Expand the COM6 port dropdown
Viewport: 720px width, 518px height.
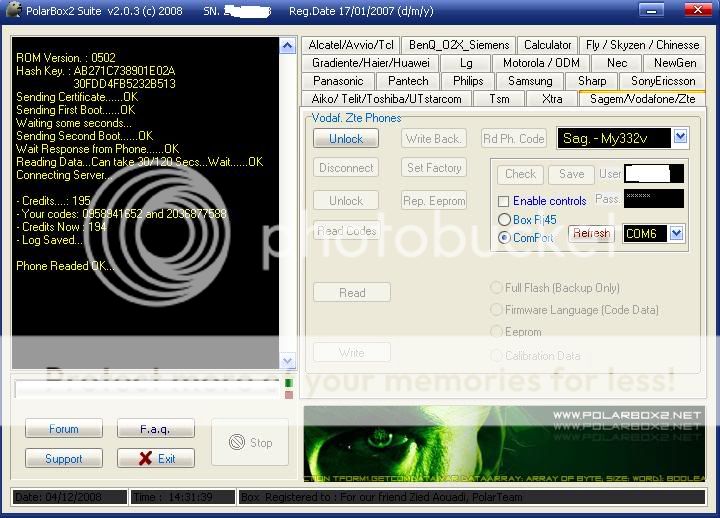[x=676, y=233]
